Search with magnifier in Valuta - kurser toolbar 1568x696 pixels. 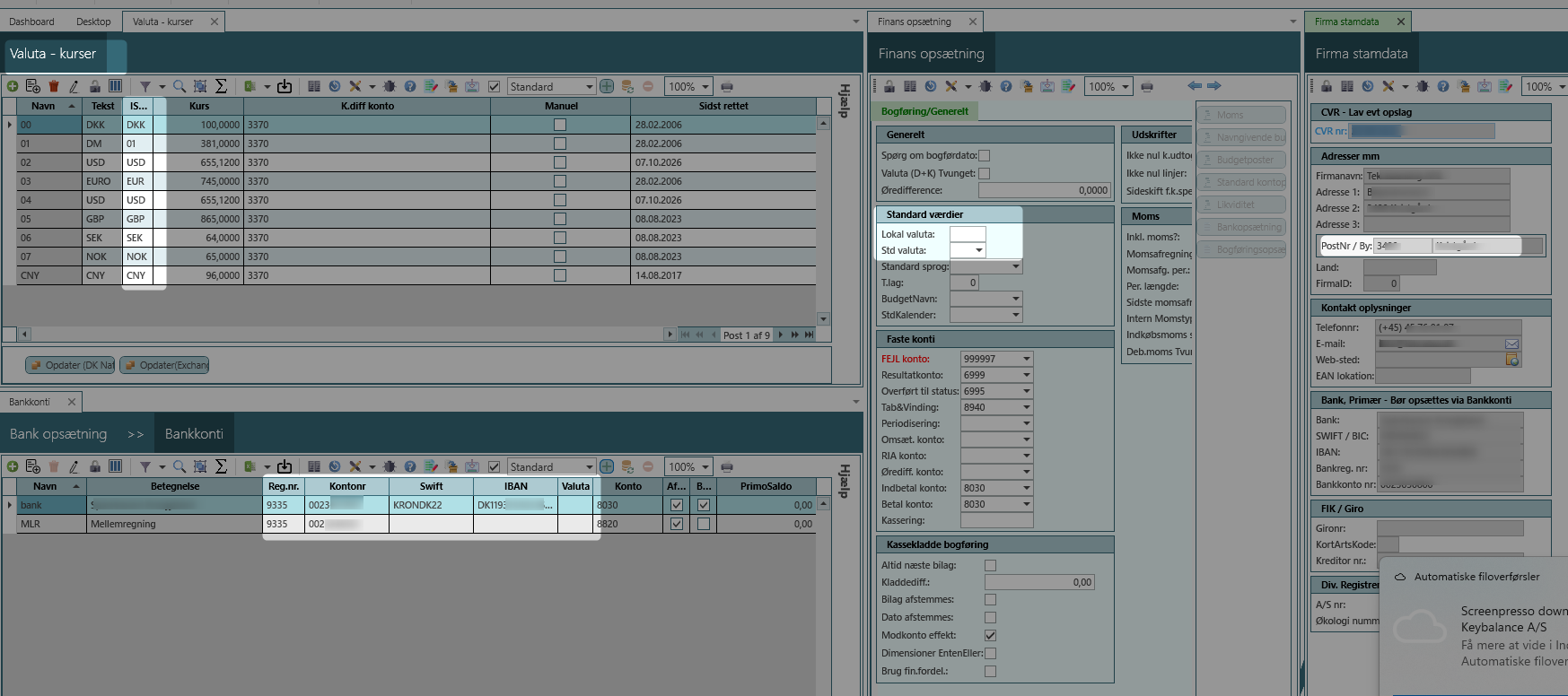point(180,86)
